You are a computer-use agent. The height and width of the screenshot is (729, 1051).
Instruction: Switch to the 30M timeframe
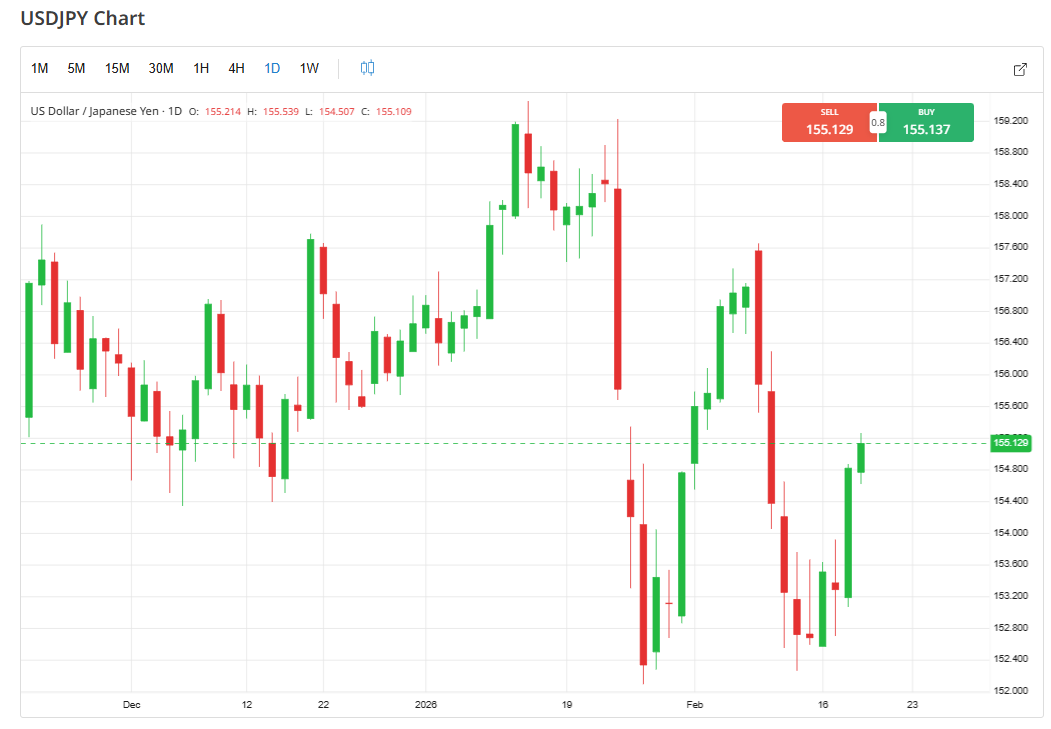(161, 68)
